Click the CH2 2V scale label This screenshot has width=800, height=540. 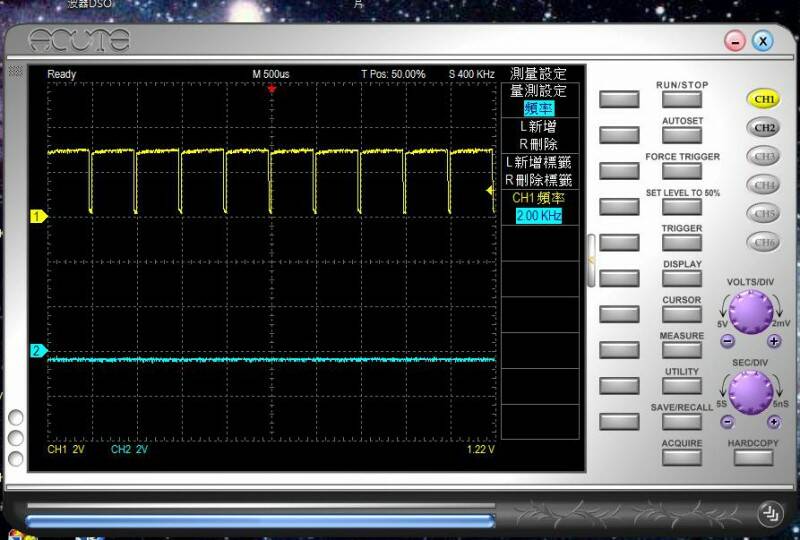(x=130, y=449)
